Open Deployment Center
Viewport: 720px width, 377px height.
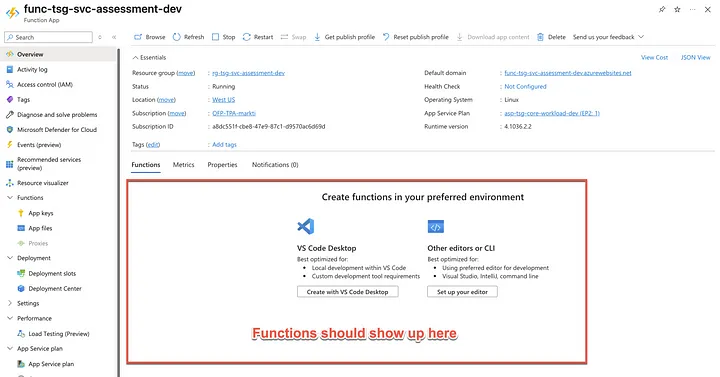[x=55, y=289]
